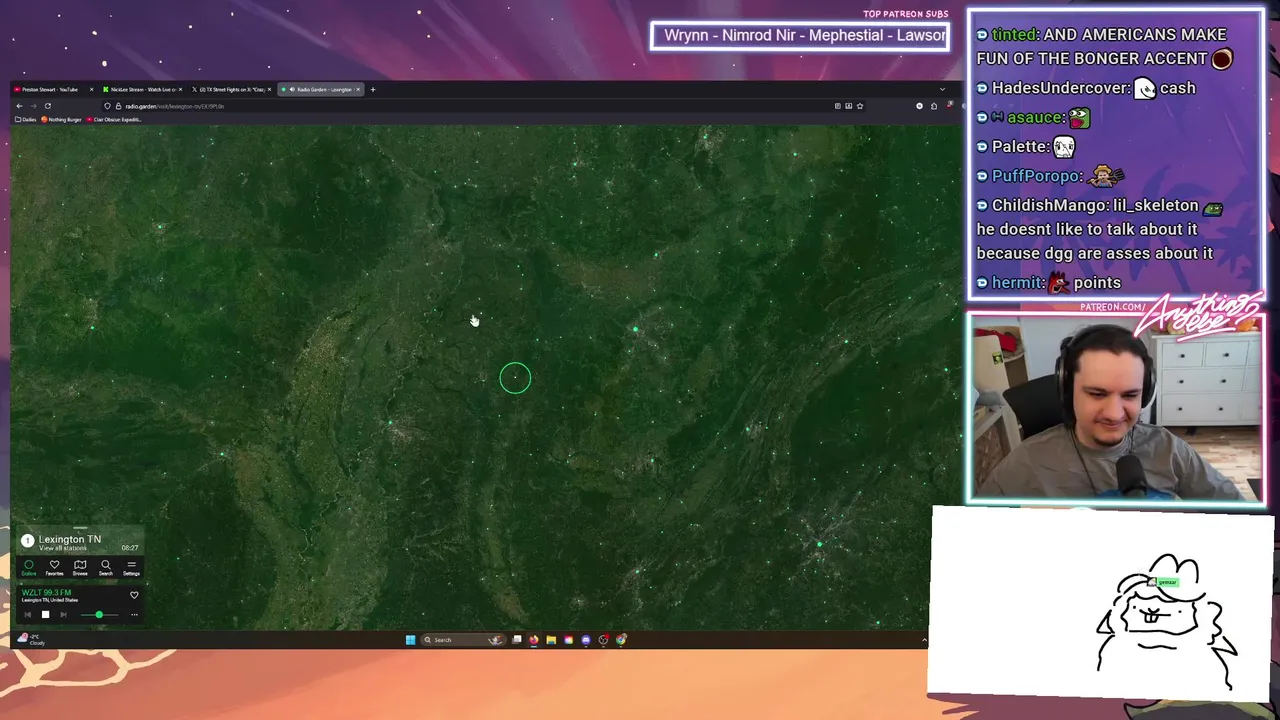Collapse the Radio Garden panel handle
The height and width of the screenshot is (720, 1280).
pos(80,528)
